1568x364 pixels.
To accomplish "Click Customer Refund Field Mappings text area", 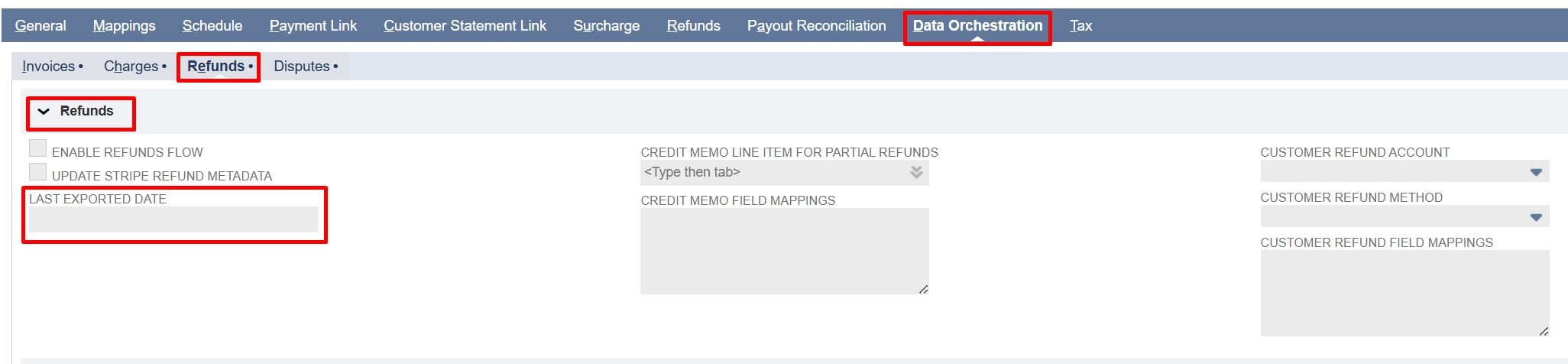I will pos(1404,293).
